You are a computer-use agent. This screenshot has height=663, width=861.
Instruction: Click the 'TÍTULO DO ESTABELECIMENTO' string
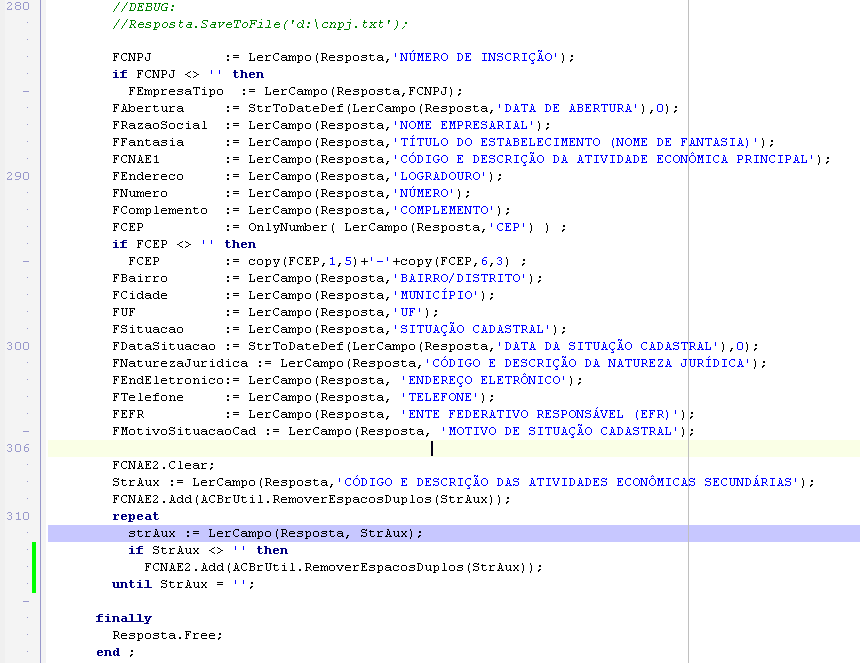[576, 142]
